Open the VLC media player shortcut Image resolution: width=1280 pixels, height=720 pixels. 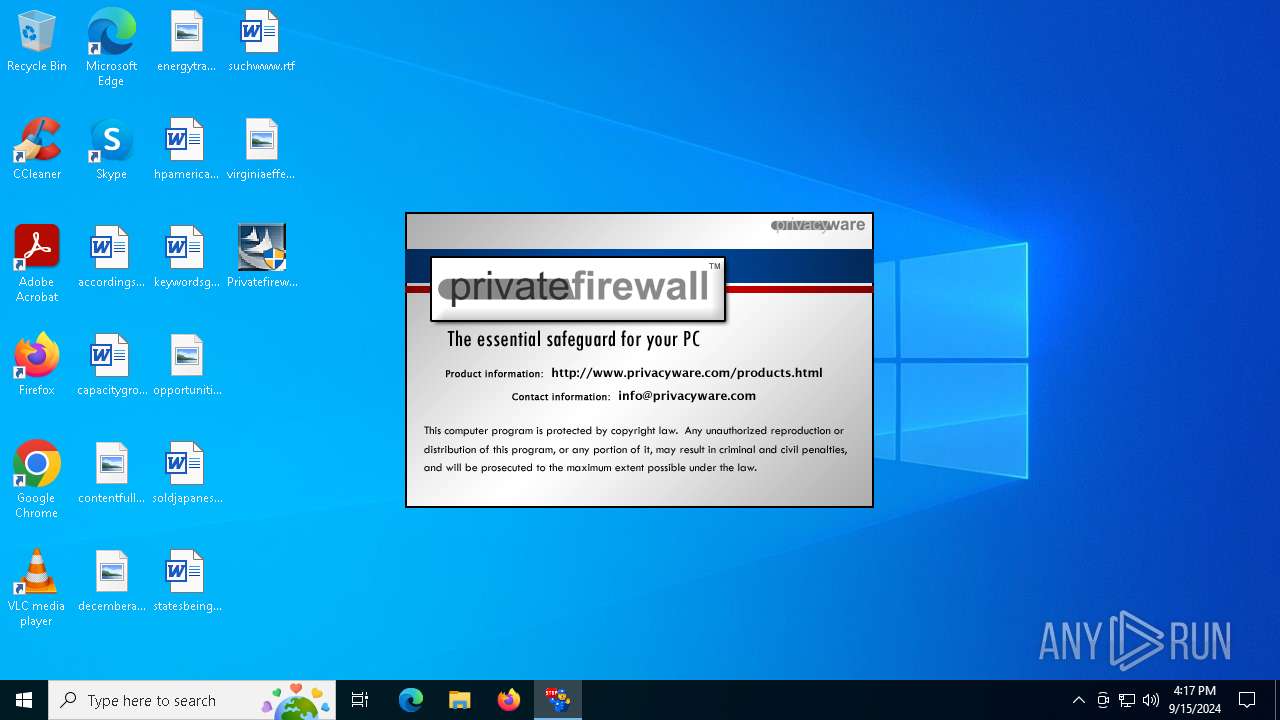[x=37, y=588]
